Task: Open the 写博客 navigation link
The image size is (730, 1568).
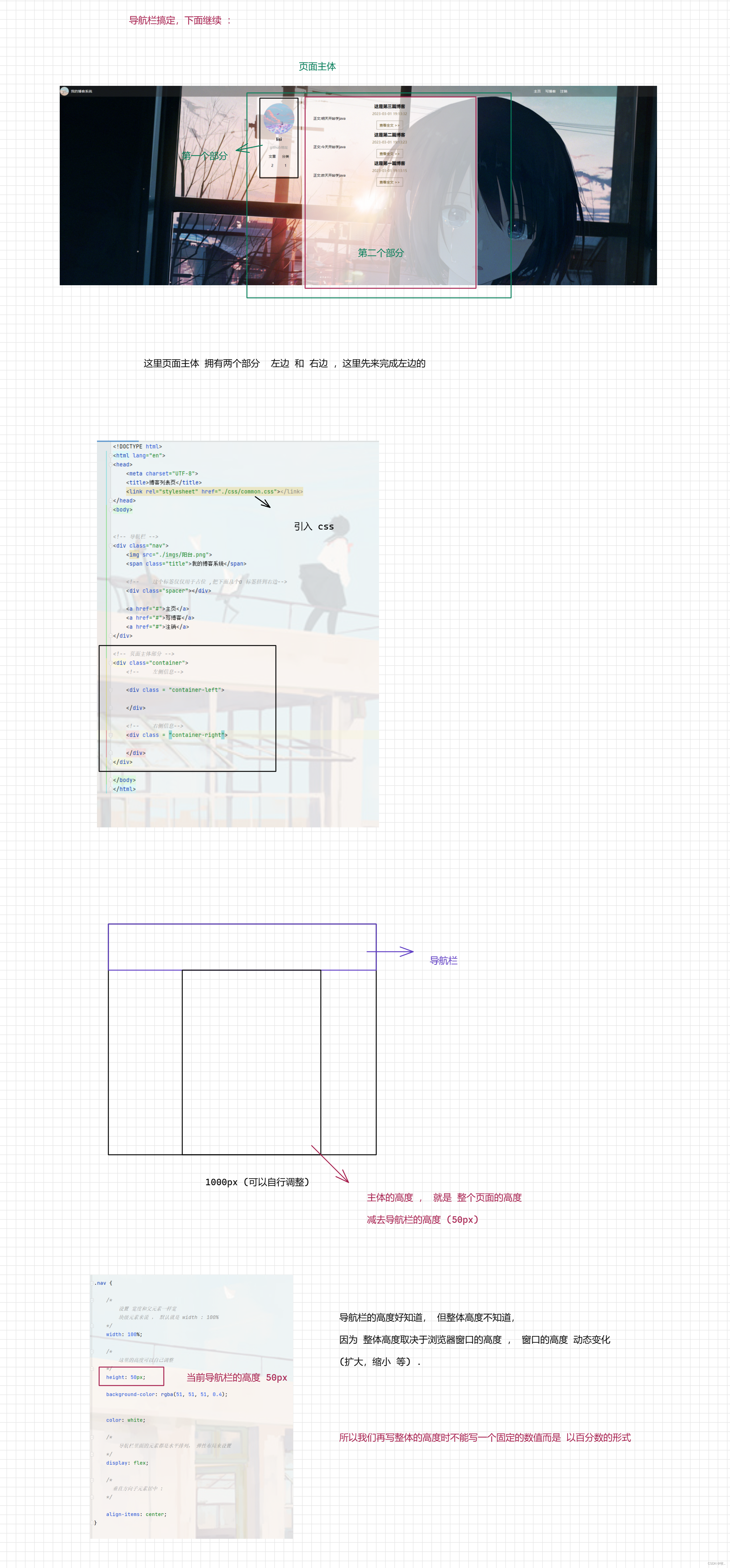Action: pos(551,91)
